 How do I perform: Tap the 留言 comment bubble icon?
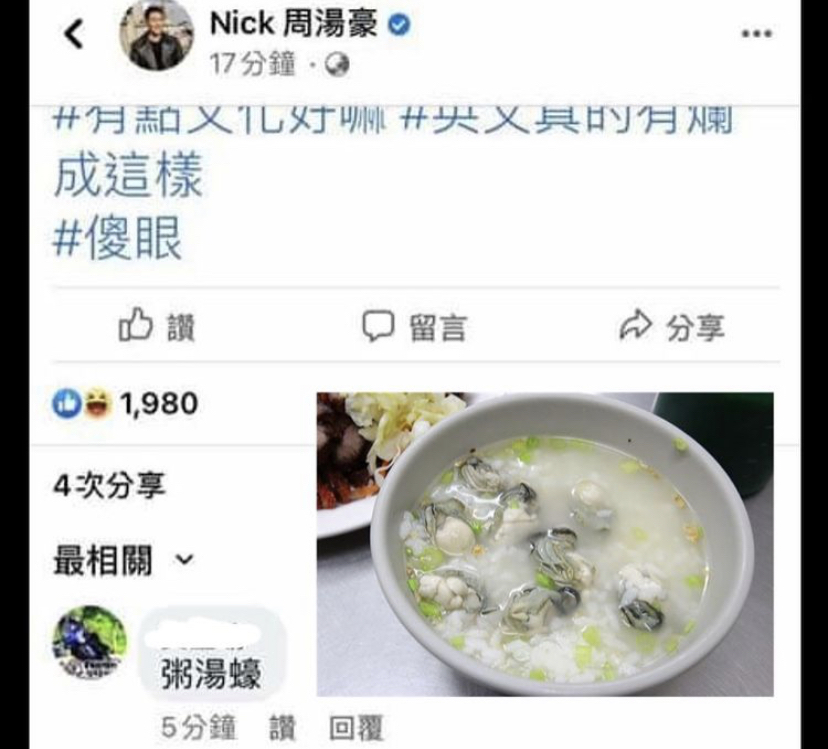tap(378, 325)
